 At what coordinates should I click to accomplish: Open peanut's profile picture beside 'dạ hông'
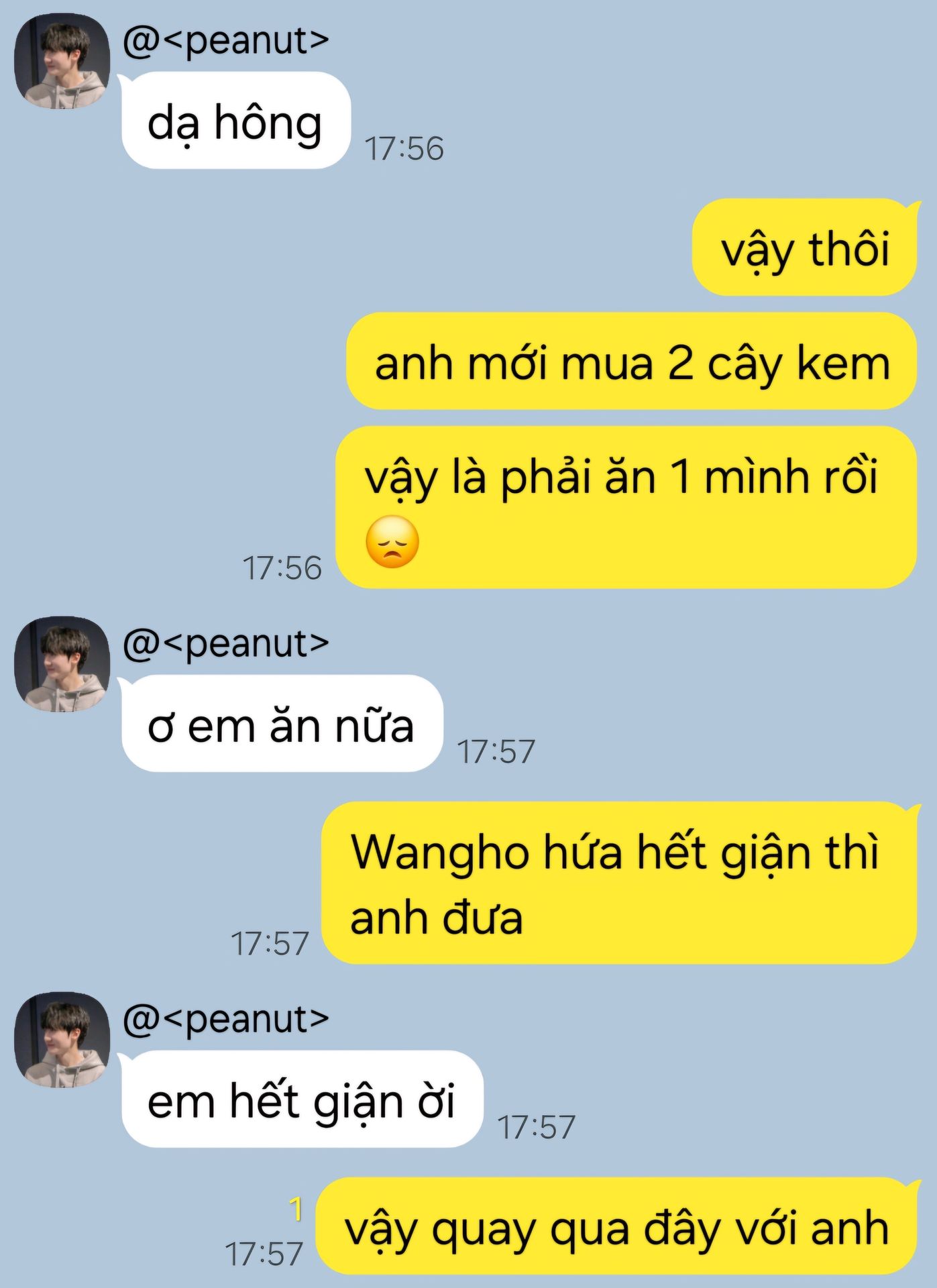(62, 61)
